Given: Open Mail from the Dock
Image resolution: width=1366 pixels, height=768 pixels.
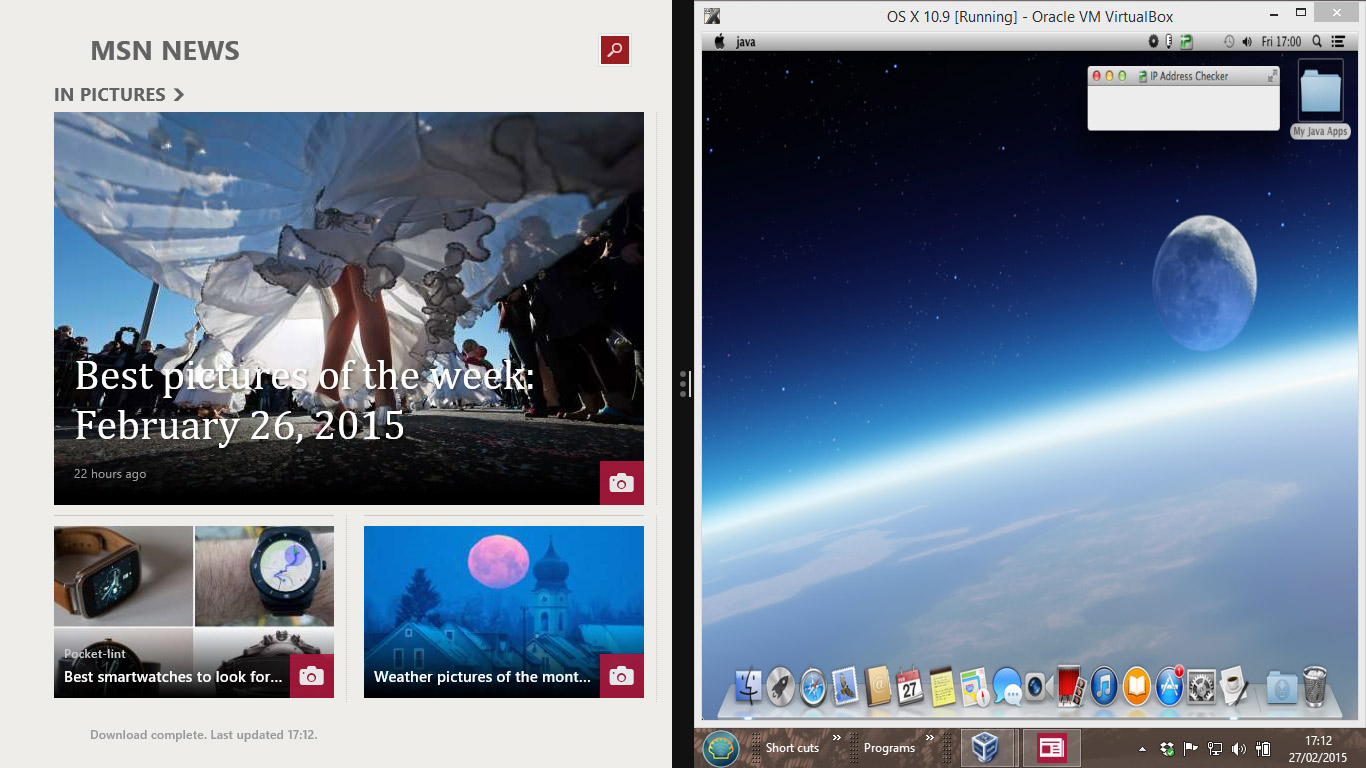Looking at the screenshot, I should click(845, 687).
